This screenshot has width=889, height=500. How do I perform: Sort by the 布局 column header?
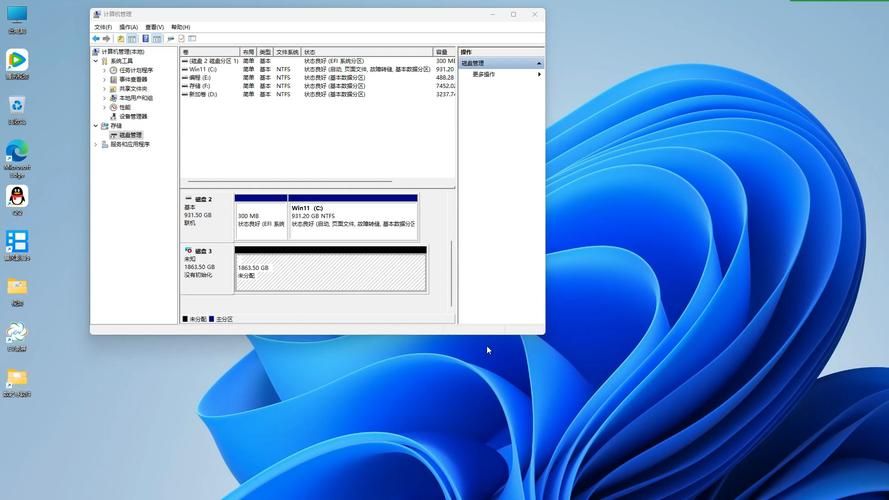[248, 52]
